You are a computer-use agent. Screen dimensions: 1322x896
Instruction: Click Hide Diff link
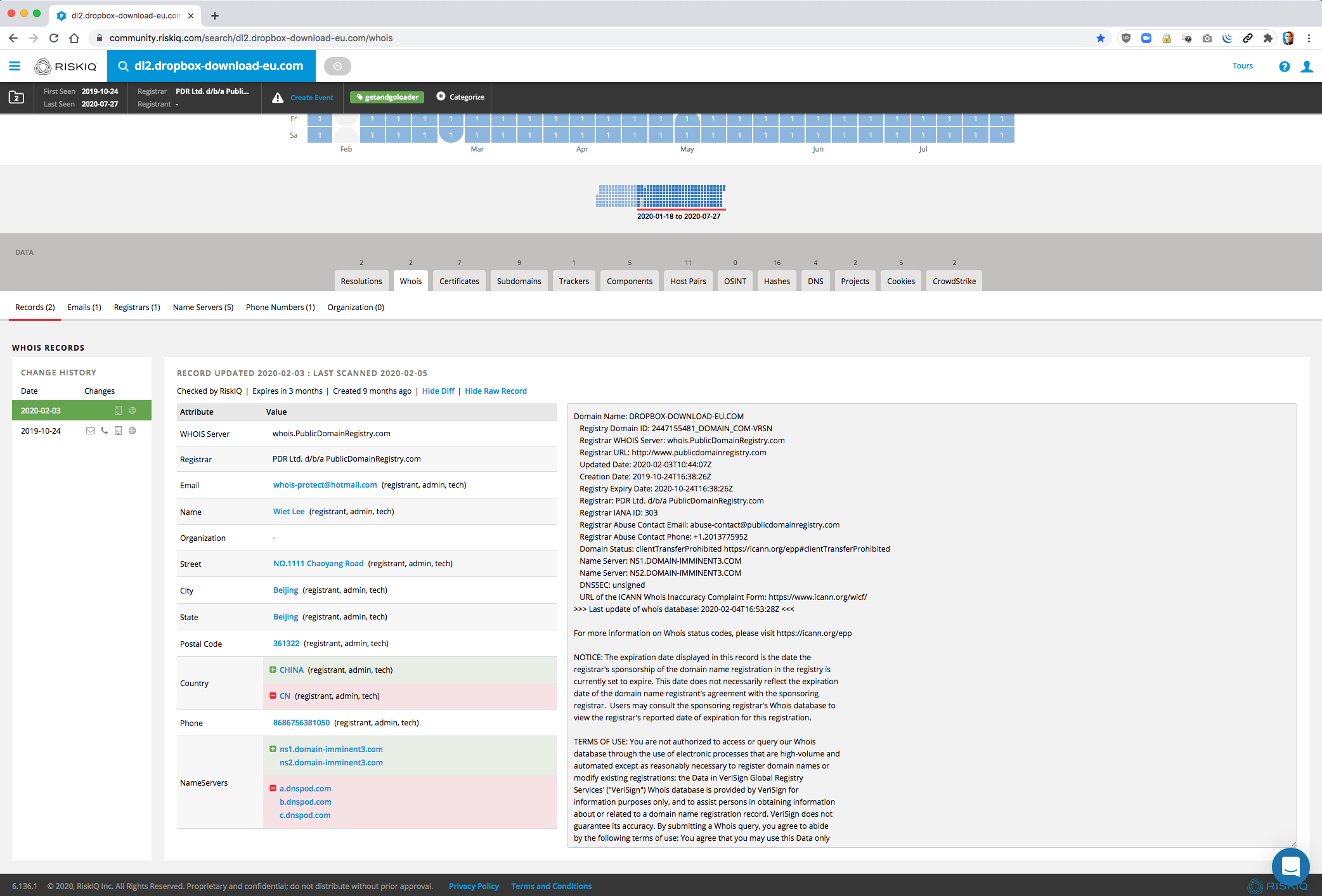pyautogui.click(x=438, y=391)
